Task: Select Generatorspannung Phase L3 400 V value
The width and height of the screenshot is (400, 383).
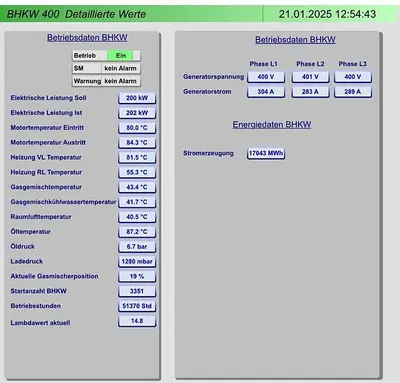Action: click(x=353, y=77)
